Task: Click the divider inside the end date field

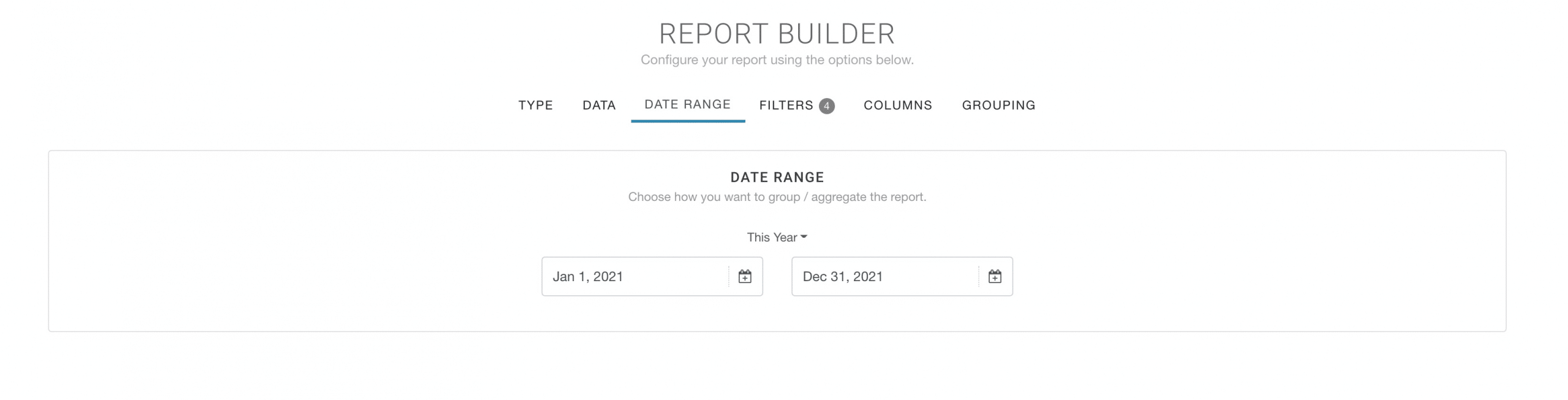Action: [979, 276]
